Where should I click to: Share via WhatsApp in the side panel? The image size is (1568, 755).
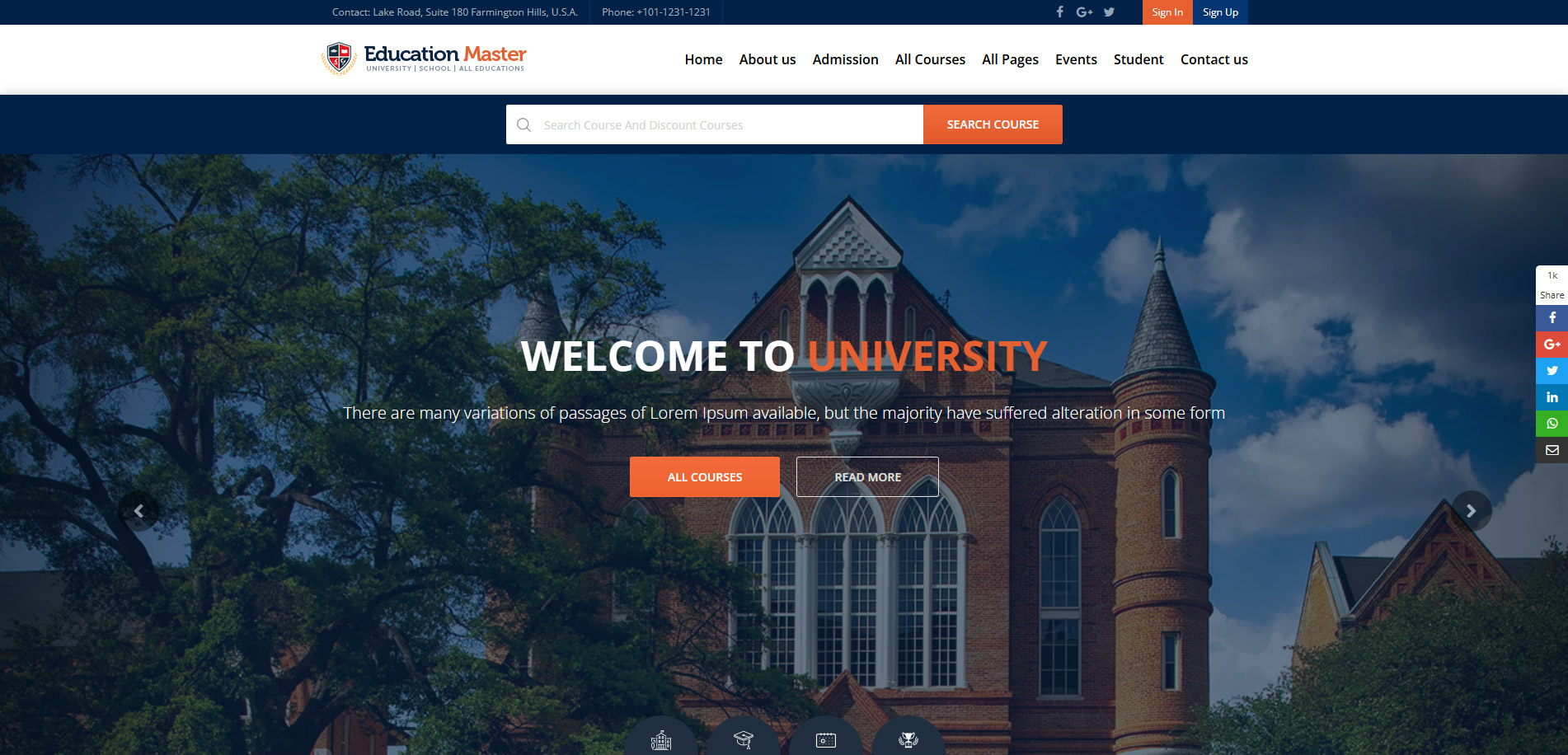(1552, 424)
